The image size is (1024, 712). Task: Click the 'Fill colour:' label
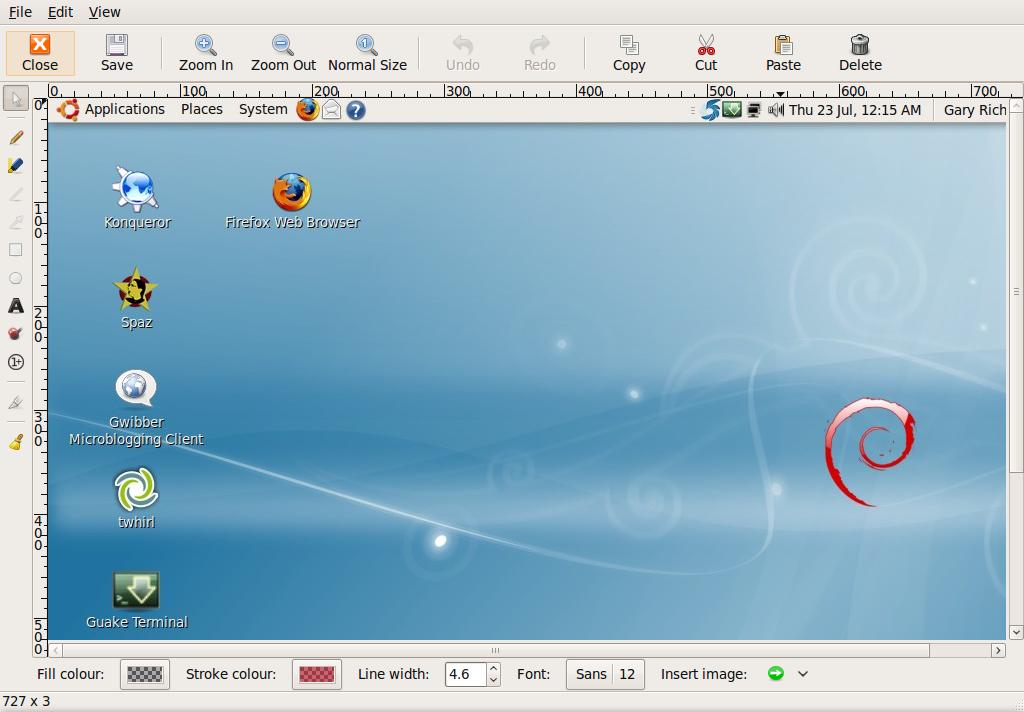71,674
